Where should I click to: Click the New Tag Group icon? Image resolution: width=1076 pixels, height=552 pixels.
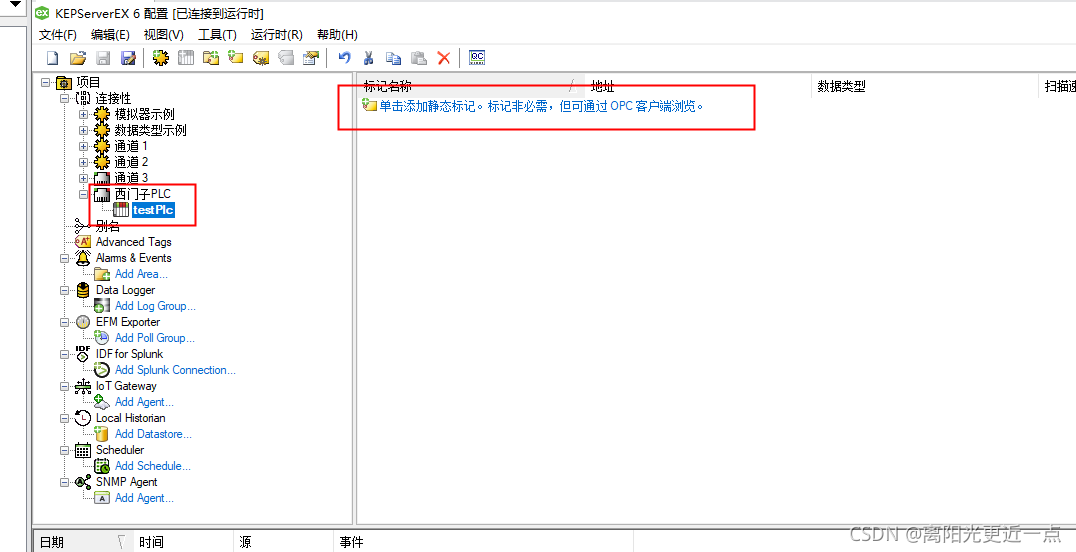(211, 58)
